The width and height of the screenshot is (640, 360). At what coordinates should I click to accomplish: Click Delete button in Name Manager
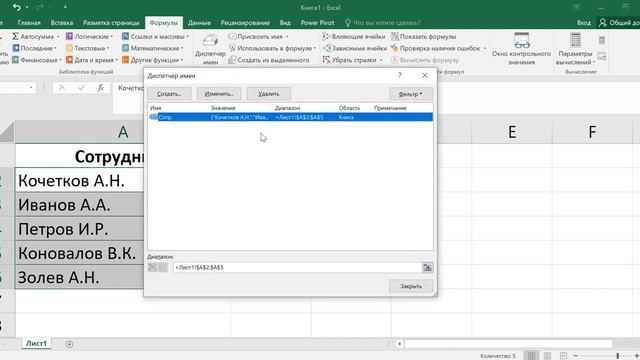pyautogui.click(x=269, y=94)
